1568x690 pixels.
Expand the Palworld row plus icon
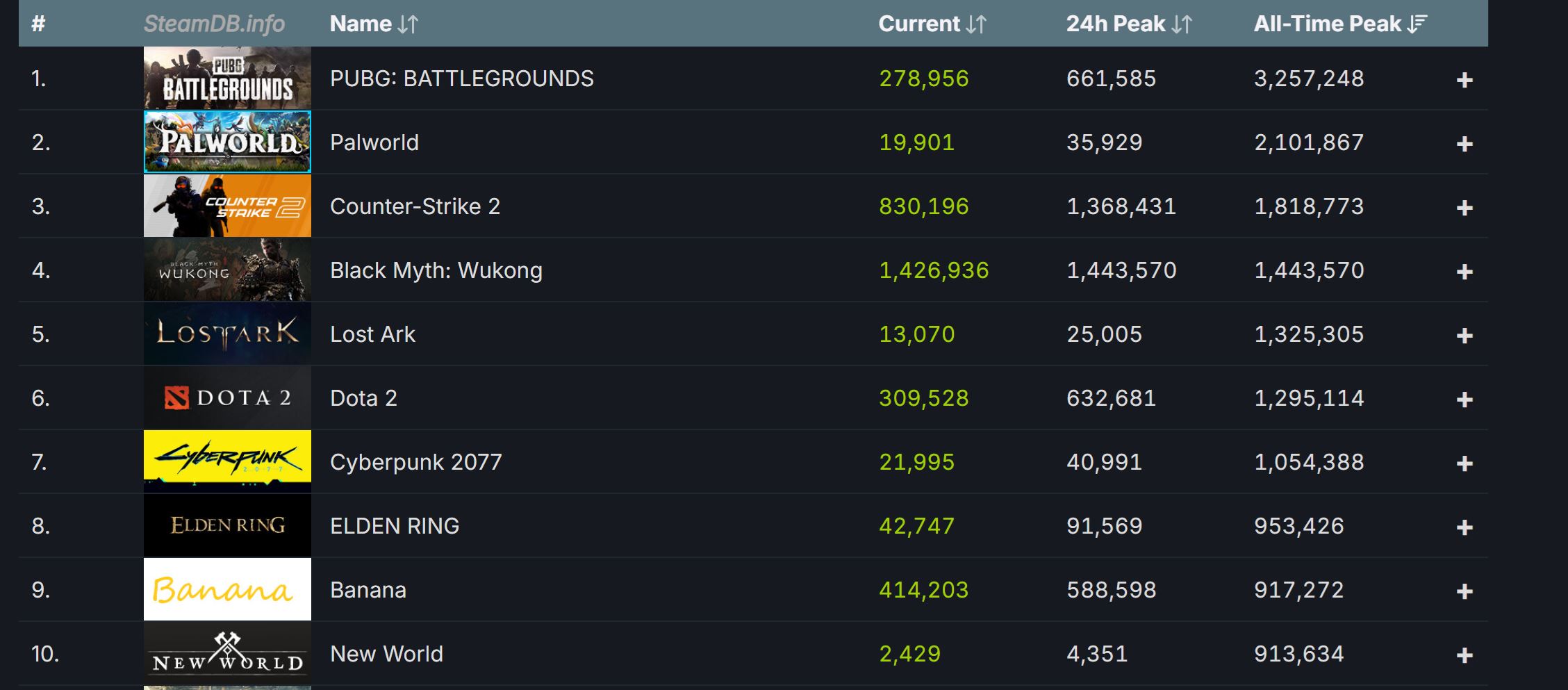pos(1464,144)
